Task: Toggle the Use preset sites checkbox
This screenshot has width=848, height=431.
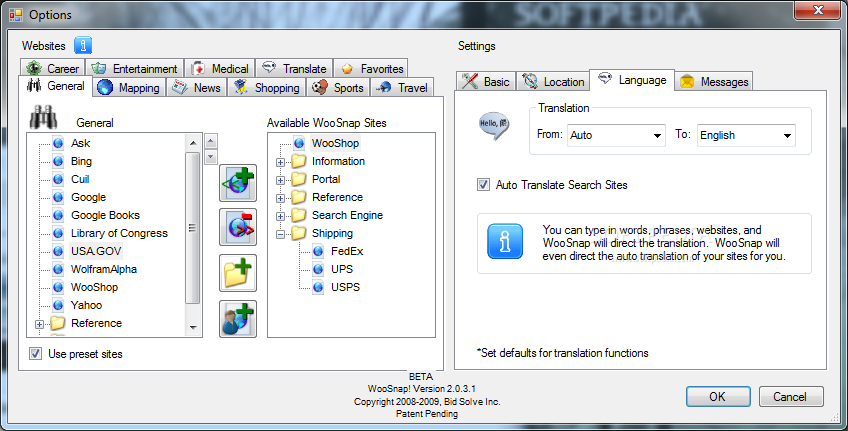Action: (36, 354)
